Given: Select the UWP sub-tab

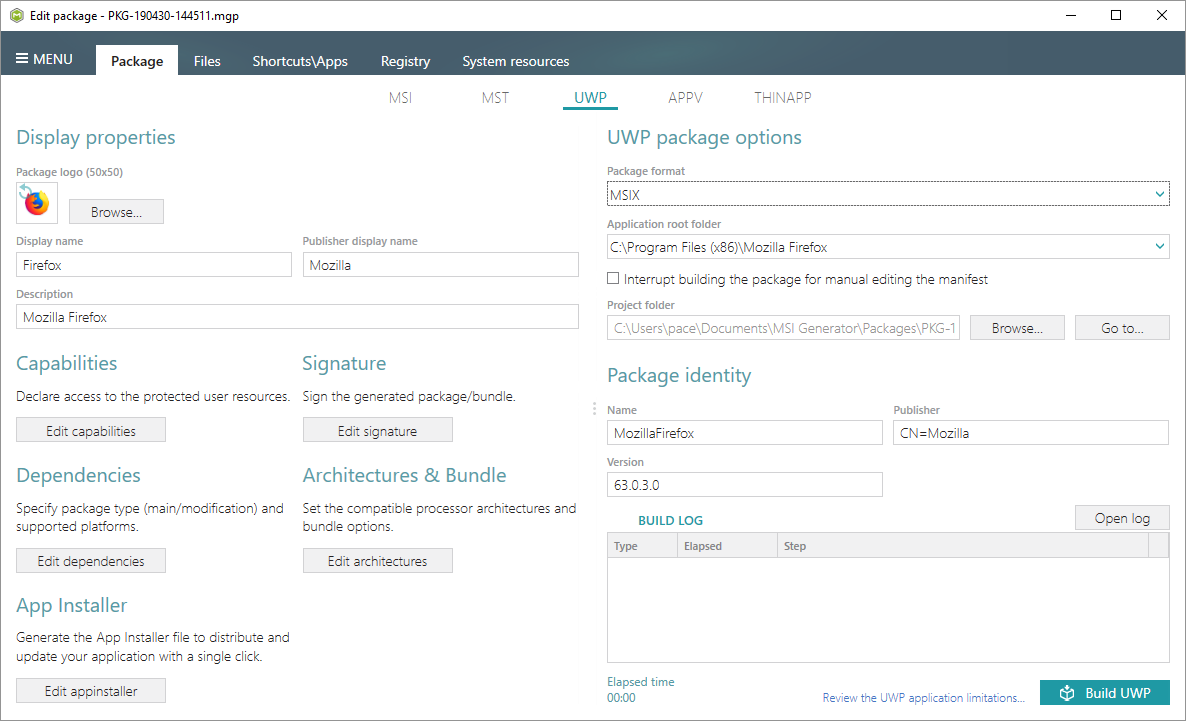Looking at the screenshot, I should pyautogui.click(x=590, y=98).
